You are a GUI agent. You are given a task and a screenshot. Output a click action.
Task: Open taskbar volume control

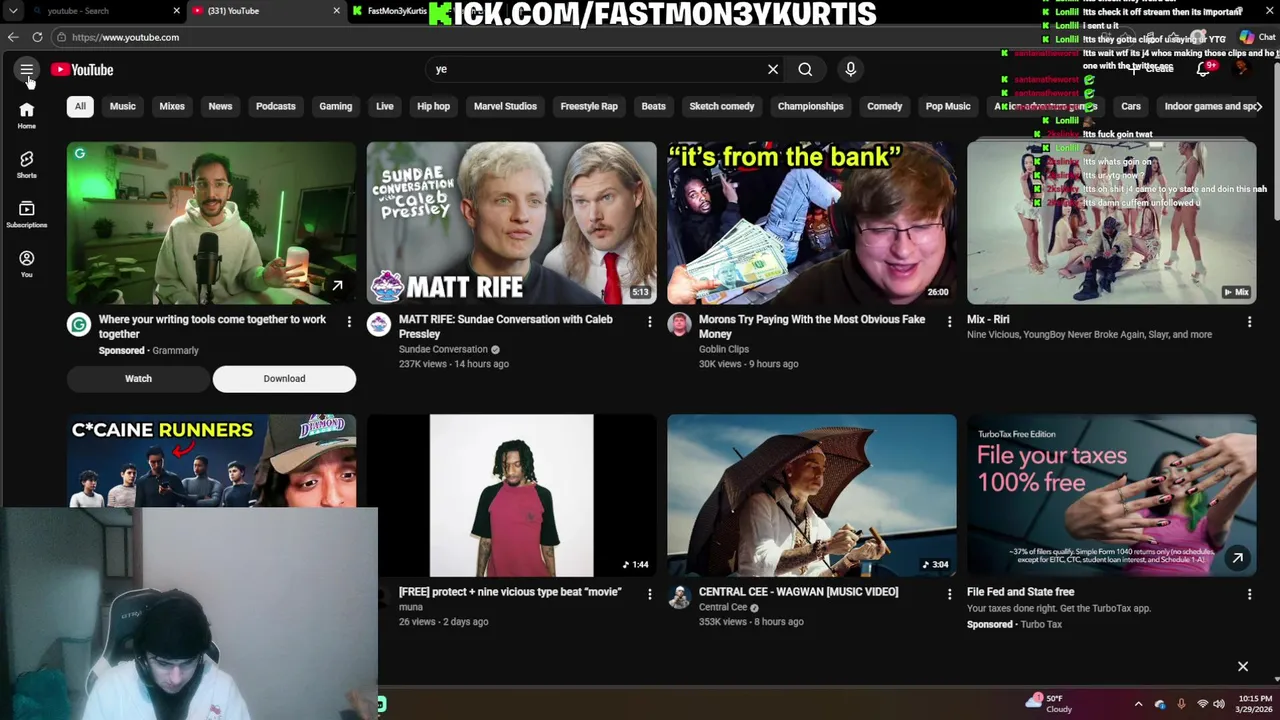click(1219, 704)
